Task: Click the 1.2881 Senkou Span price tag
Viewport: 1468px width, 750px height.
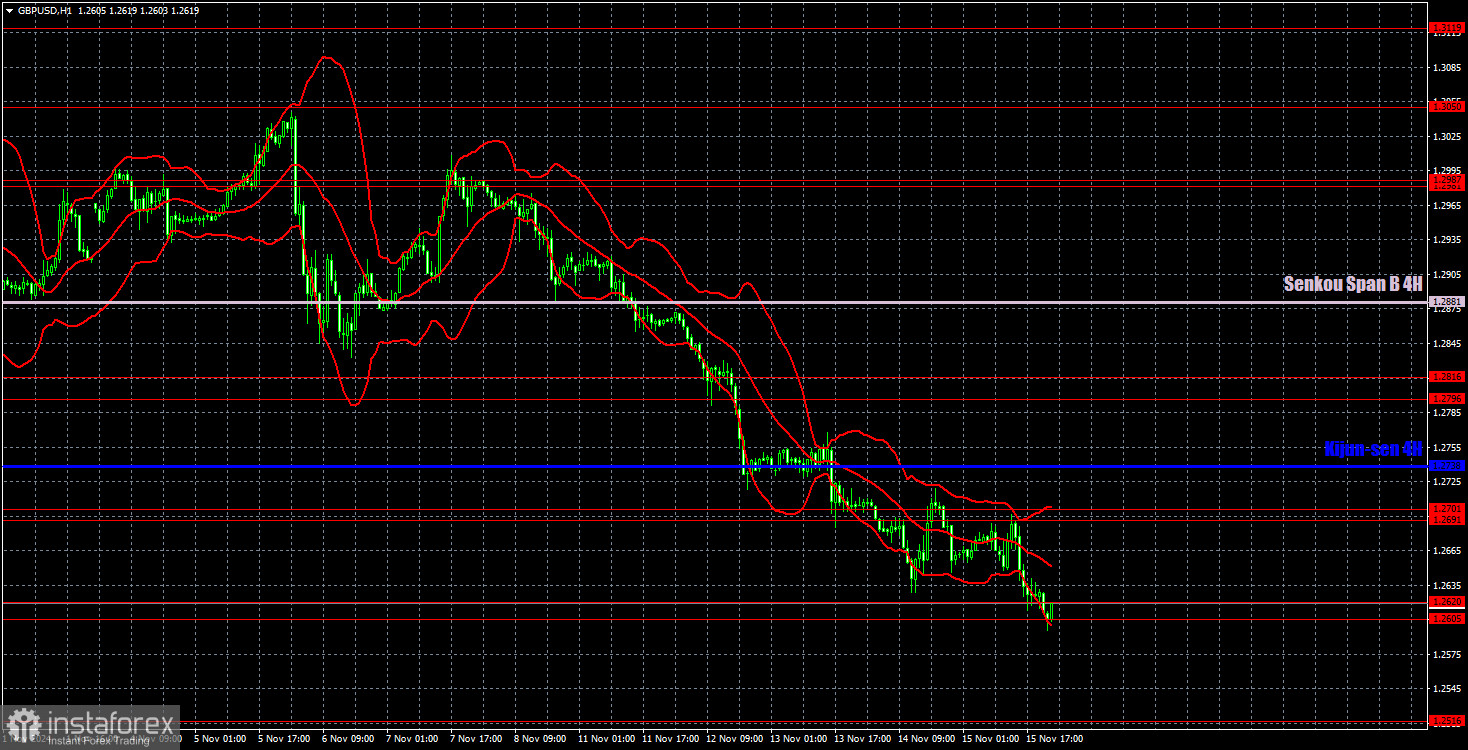Action: 1447,301
